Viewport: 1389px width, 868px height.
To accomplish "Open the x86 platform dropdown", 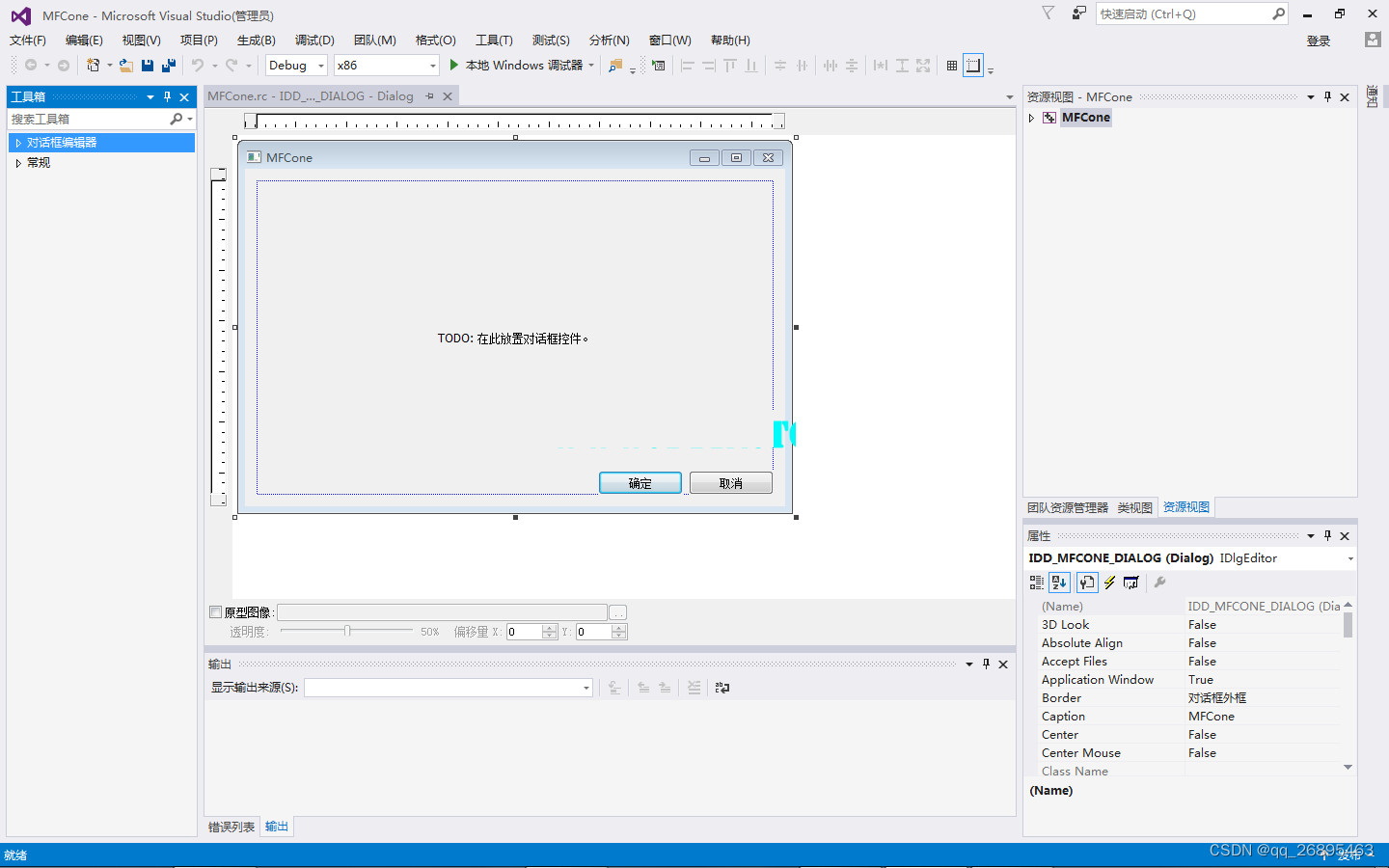I will (x=432, y=66).
